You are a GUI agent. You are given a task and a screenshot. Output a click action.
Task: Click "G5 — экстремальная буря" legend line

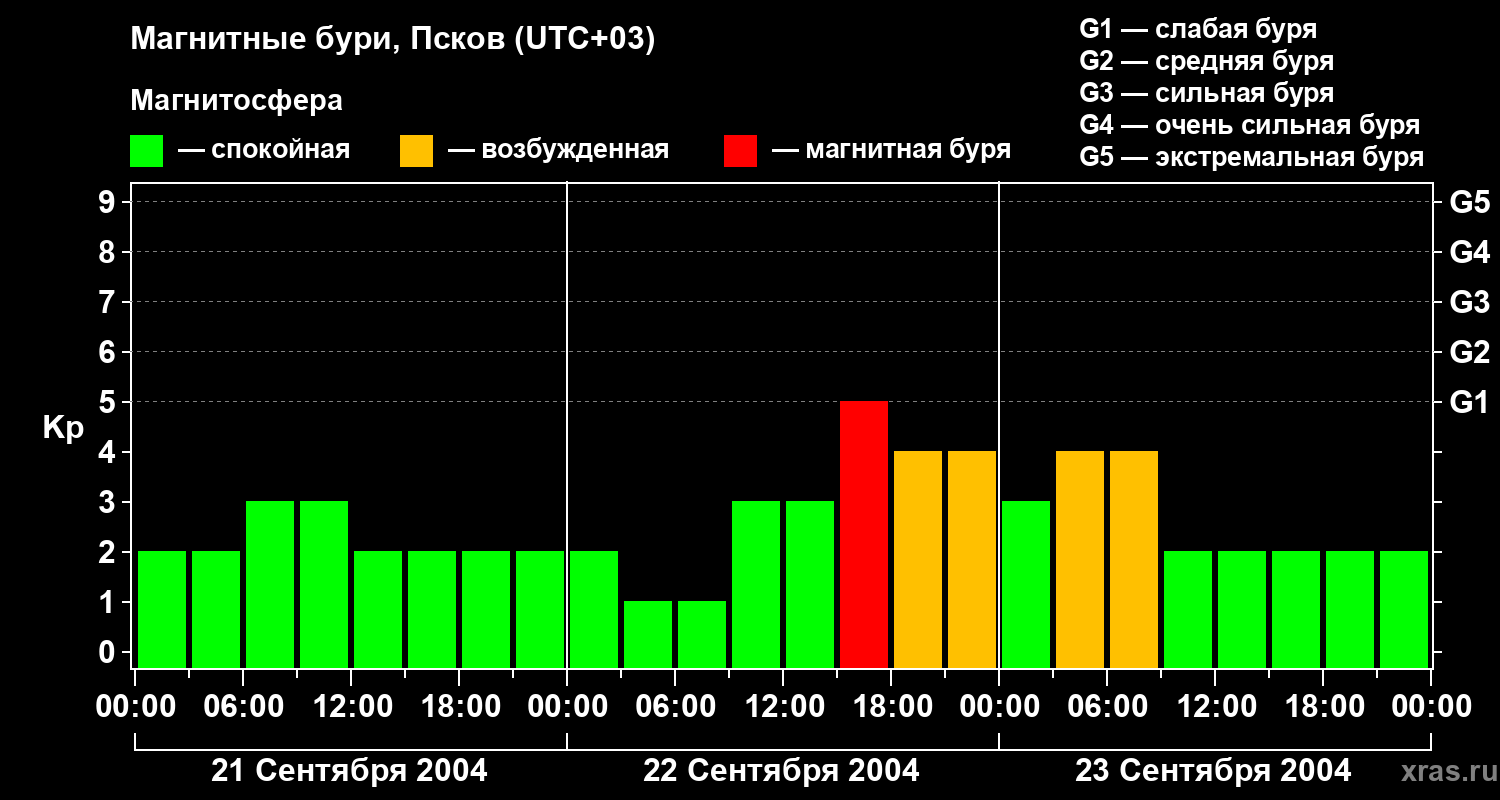[1252, 157]
